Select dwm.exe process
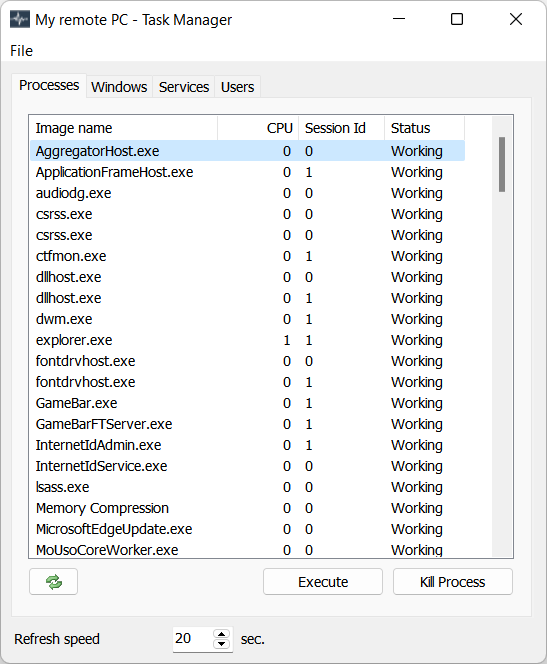The width and height of the screenshot is (547, 664). tap(247, 319)
